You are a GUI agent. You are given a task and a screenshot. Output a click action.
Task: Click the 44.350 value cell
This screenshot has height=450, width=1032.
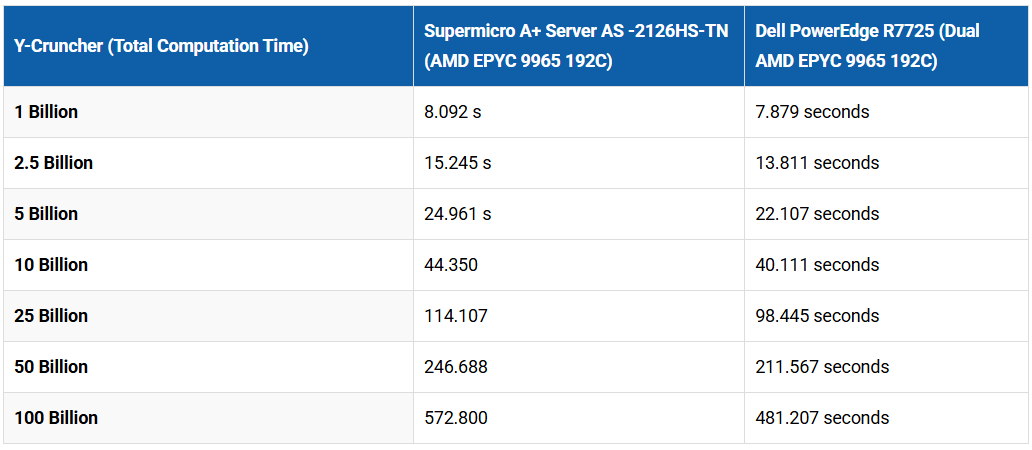click(451, 265)
